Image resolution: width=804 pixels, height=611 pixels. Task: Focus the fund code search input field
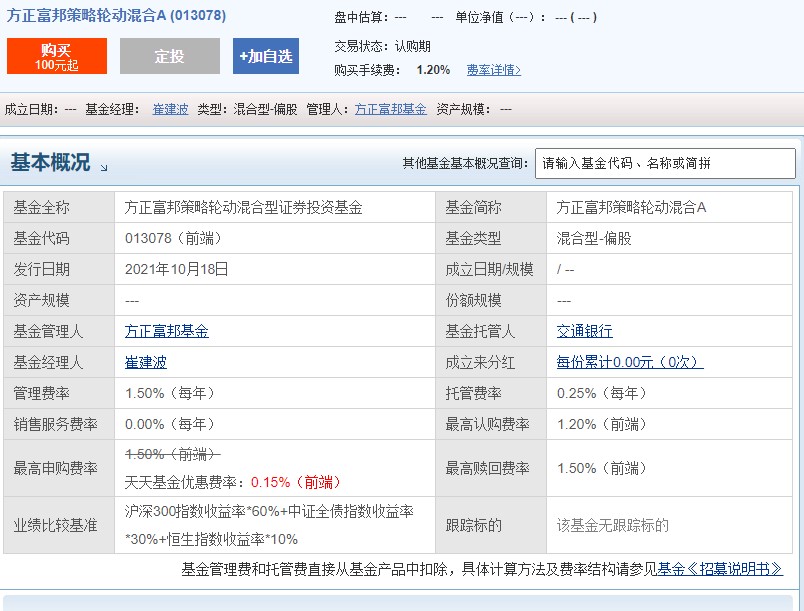(665, 164)
